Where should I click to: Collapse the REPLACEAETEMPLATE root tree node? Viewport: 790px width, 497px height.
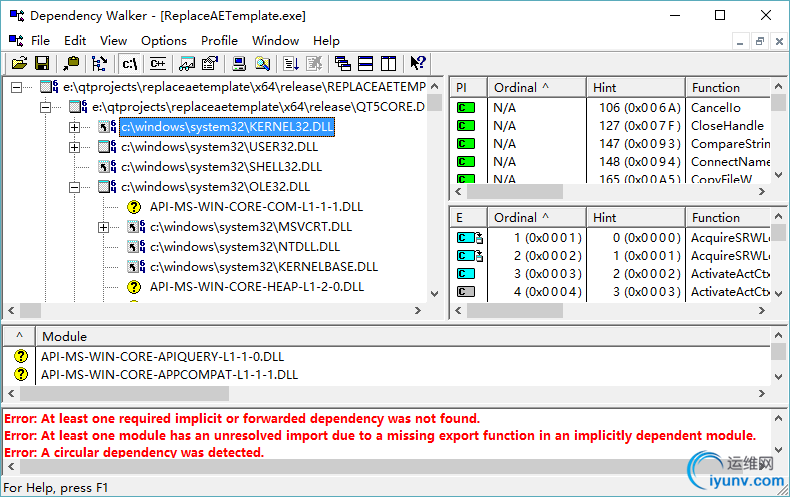point(17,87)
